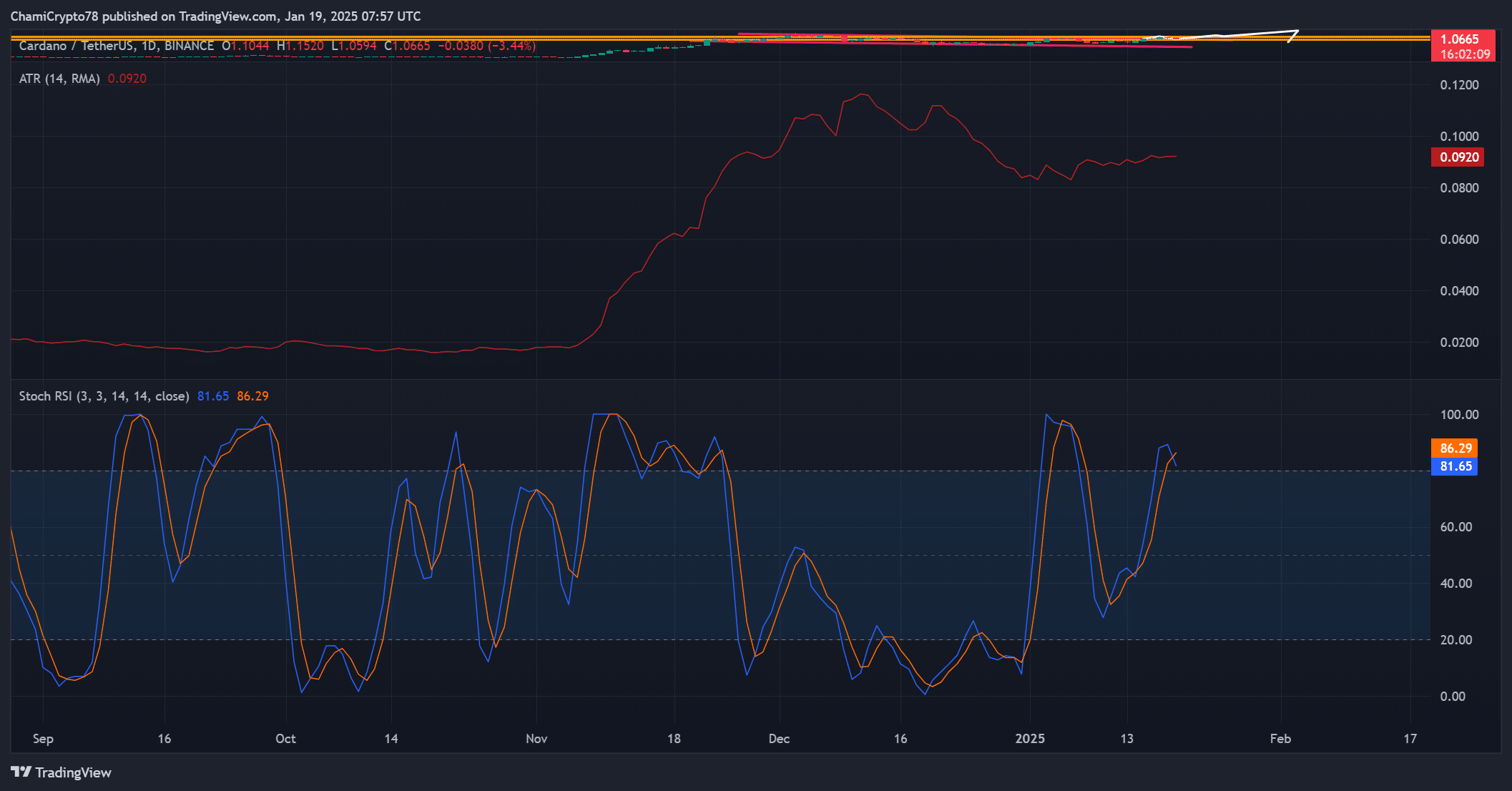Click the TradingView logo icon
This screenshot has height=791, width=1512.
pos(21,772)
